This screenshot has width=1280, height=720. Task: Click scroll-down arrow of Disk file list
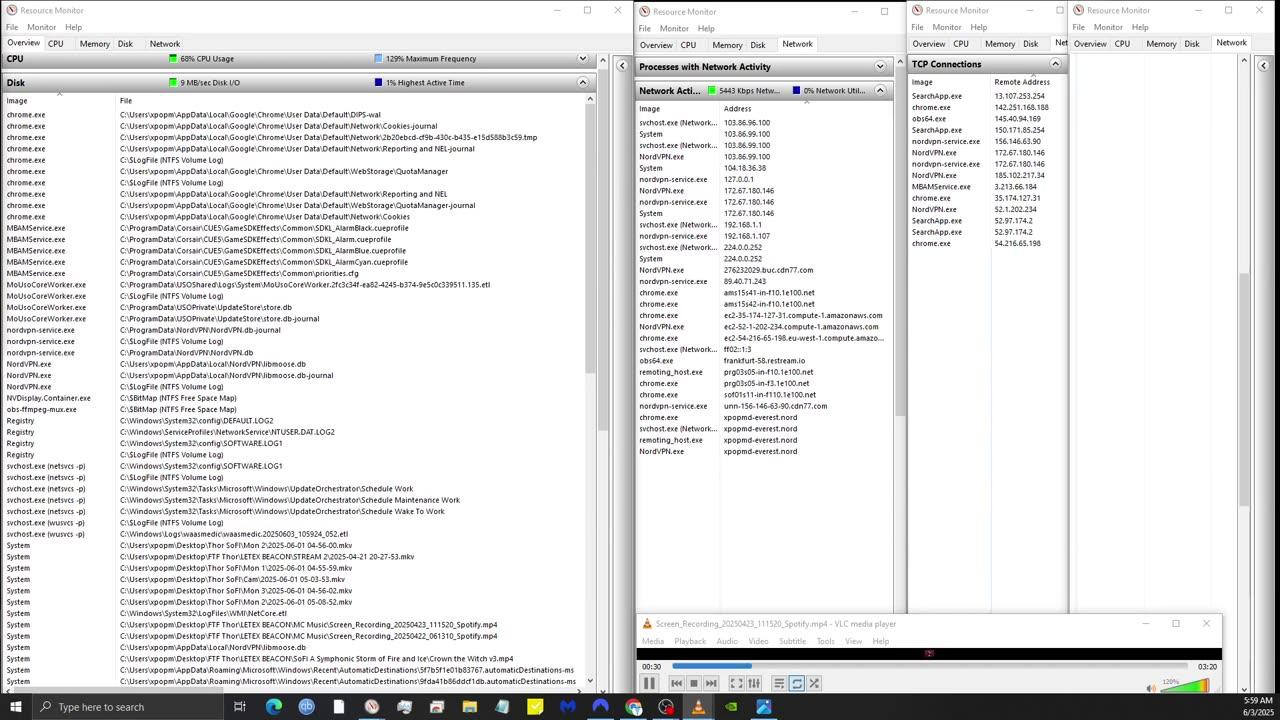pos(590,681)
